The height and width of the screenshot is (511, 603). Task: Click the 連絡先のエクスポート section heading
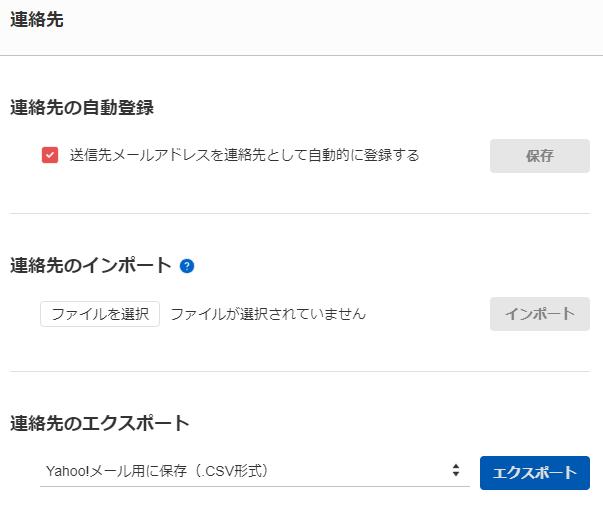pos(100,423)
